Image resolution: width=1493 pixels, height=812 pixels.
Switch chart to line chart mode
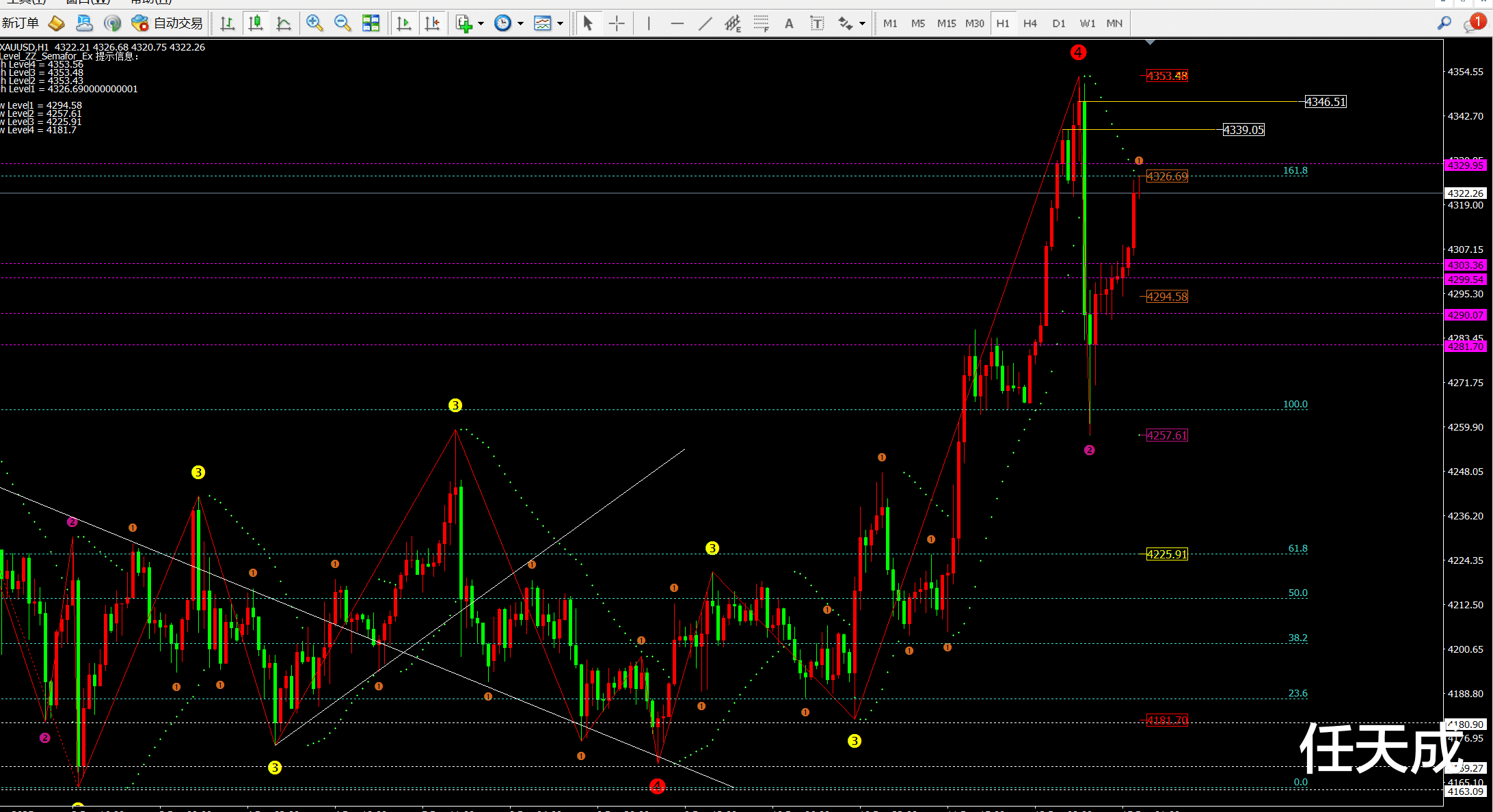point(284,23)
